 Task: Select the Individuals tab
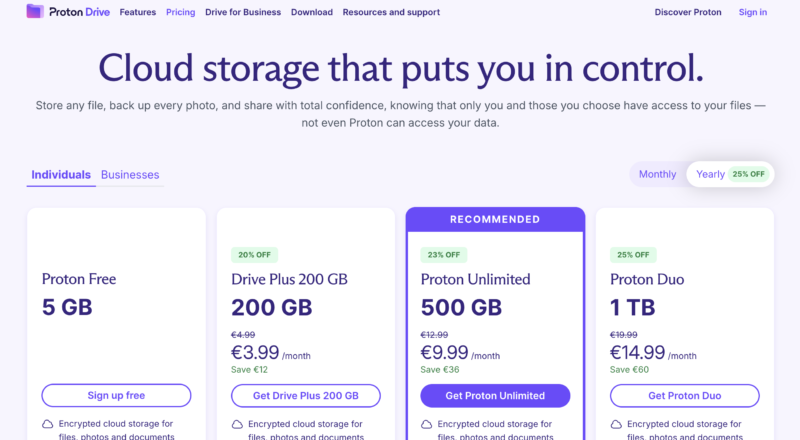click(x=61, y=175)
